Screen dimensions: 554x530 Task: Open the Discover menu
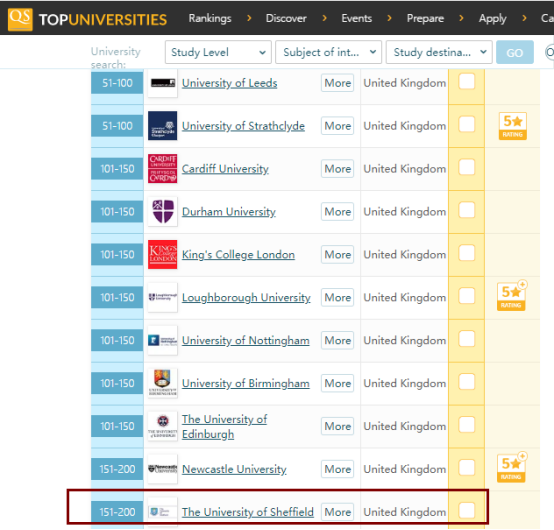pos(286,18)
